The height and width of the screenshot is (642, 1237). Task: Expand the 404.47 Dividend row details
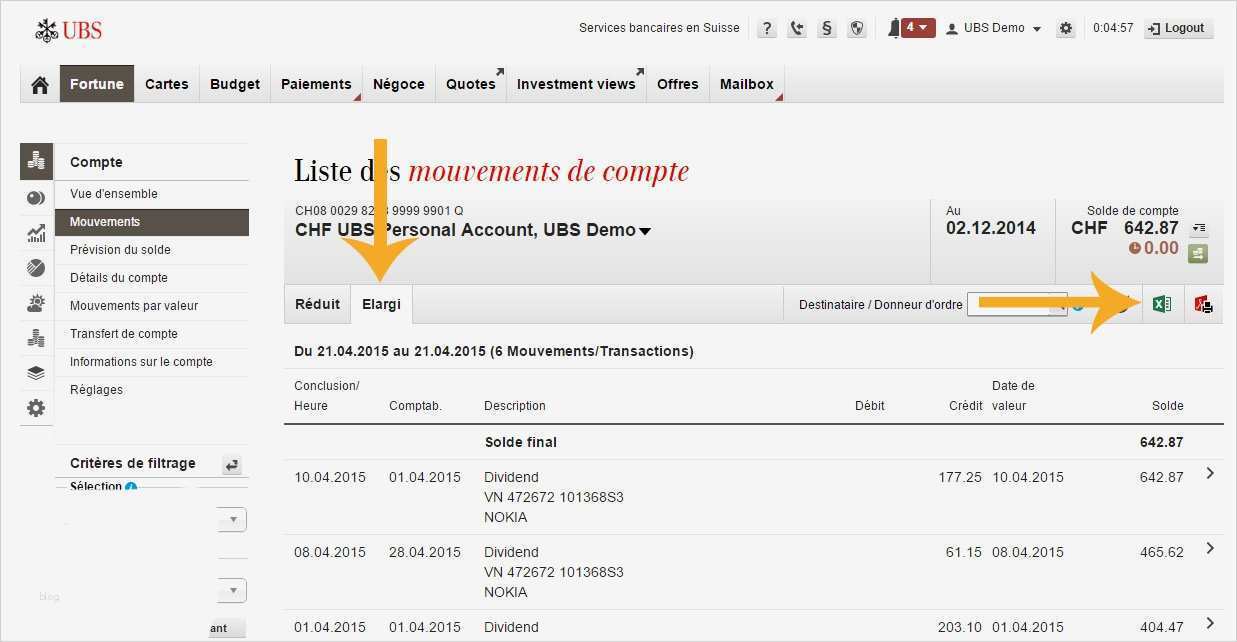click(x=1210, y=623)
